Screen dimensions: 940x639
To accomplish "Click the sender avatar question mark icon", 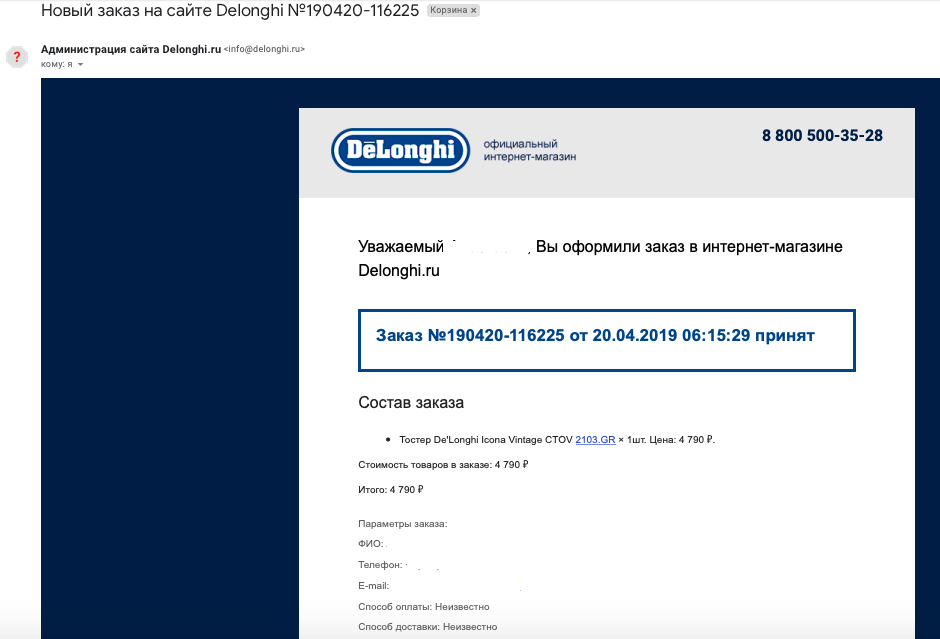I will click(x=17, y=57).
